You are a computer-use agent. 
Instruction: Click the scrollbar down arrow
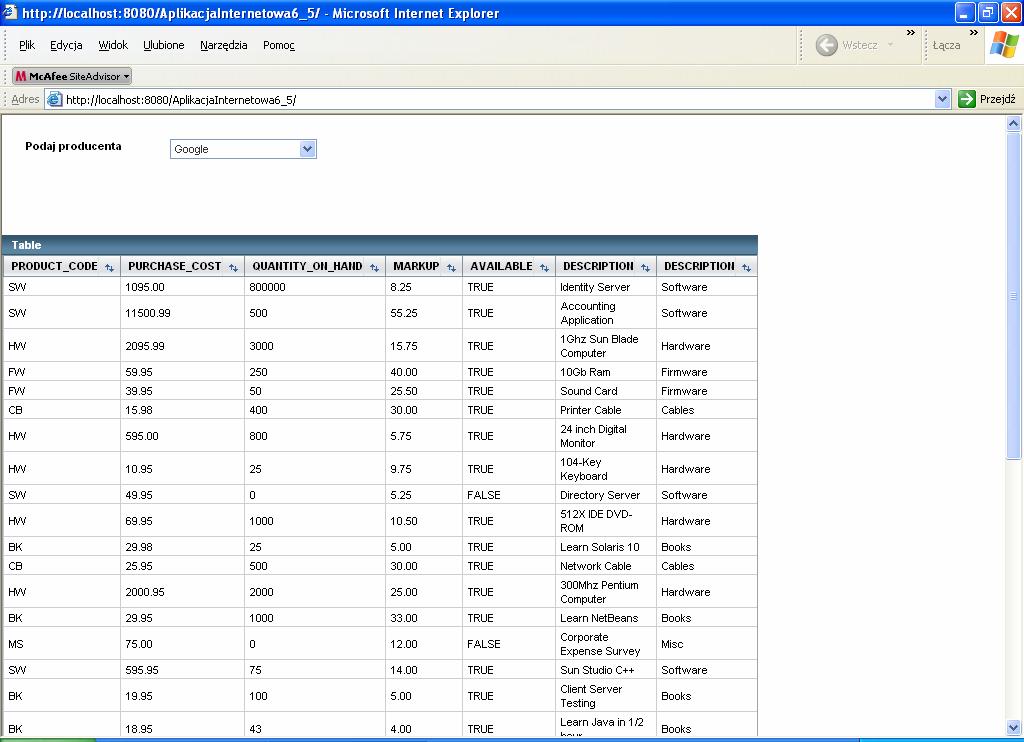1014,727
